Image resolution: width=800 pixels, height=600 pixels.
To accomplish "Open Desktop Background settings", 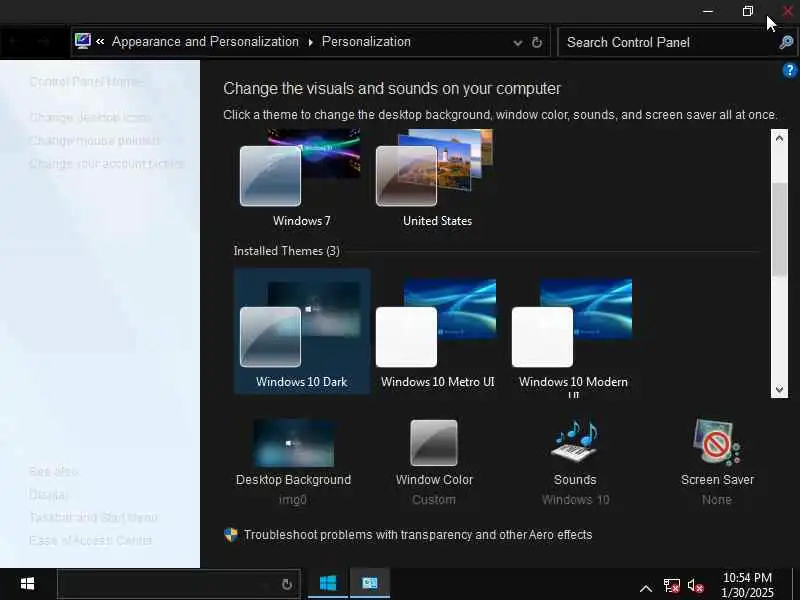I will tap(293, 462).
